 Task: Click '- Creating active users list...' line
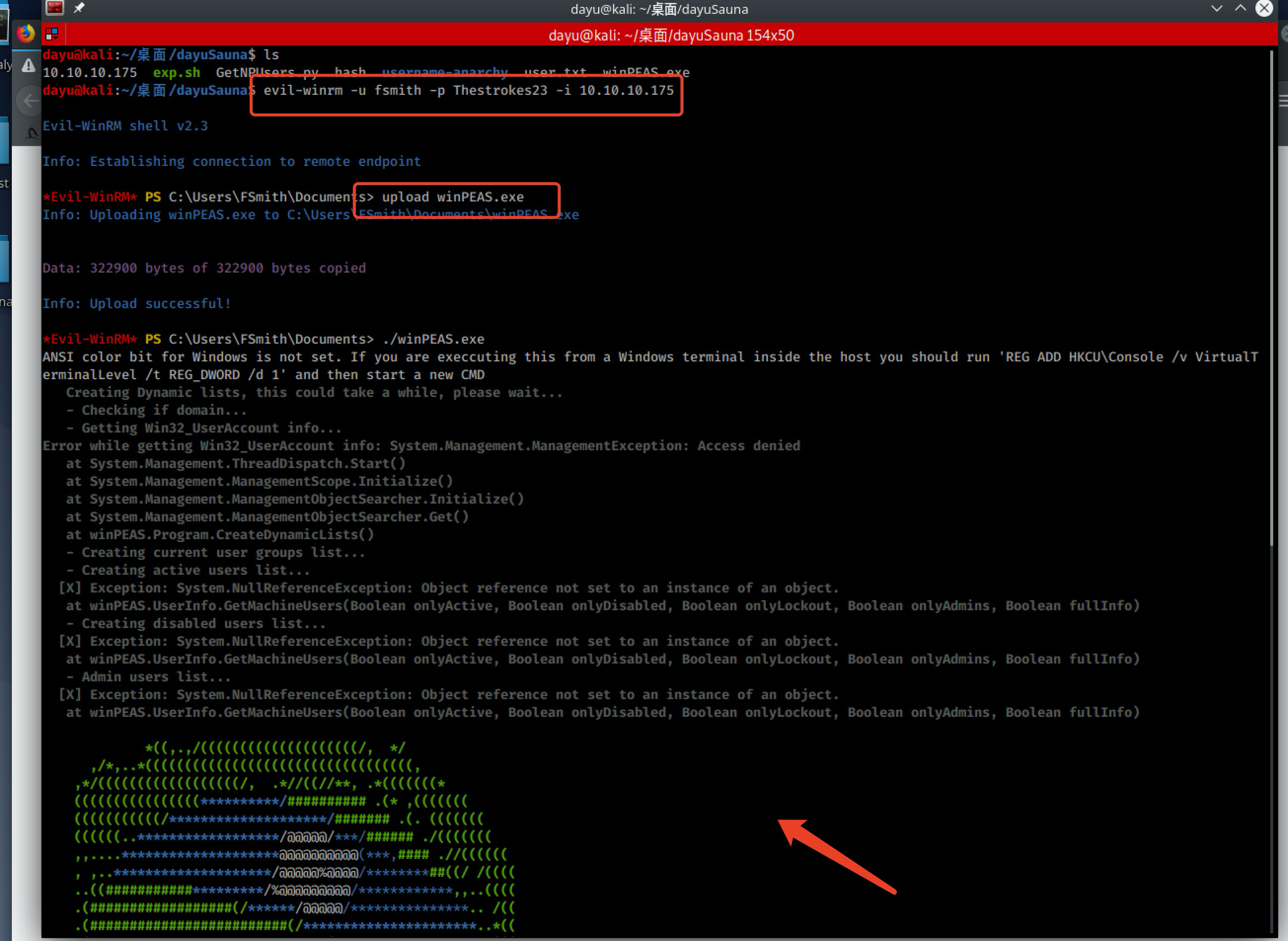click(x=188, y=570)
